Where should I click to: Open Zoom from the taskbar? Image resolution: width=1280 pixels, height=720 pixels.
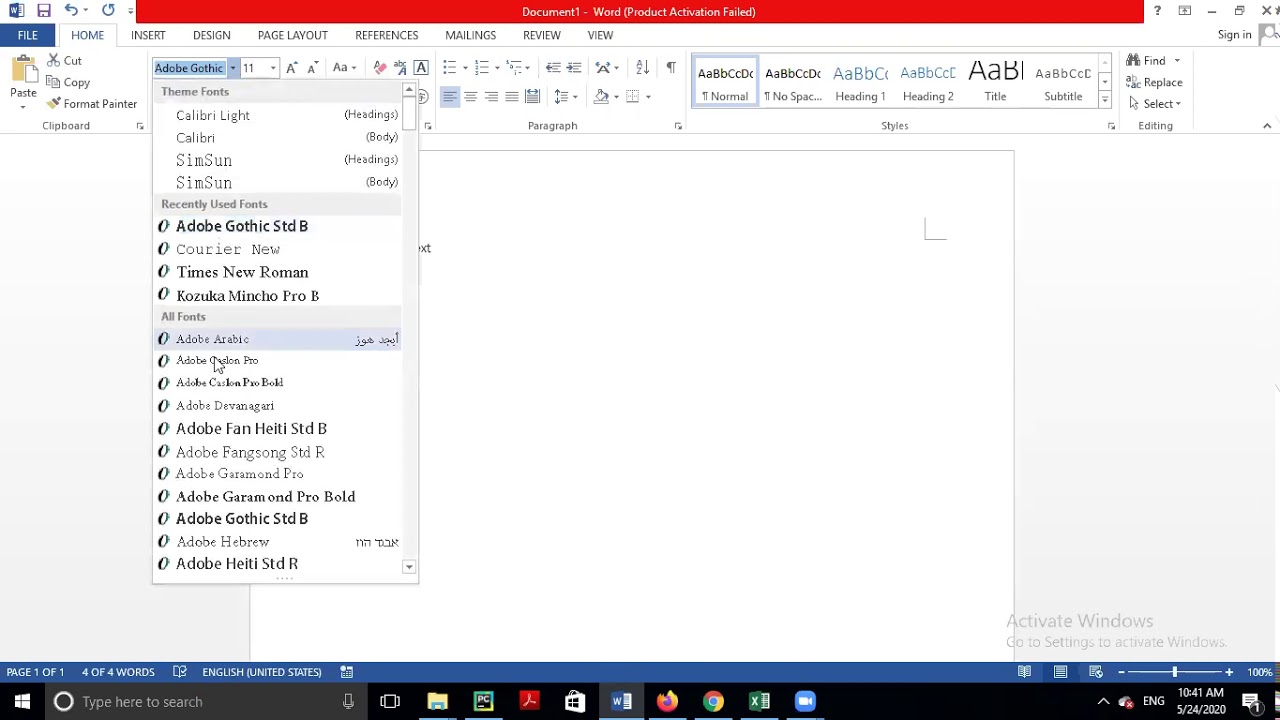[805, 702]
